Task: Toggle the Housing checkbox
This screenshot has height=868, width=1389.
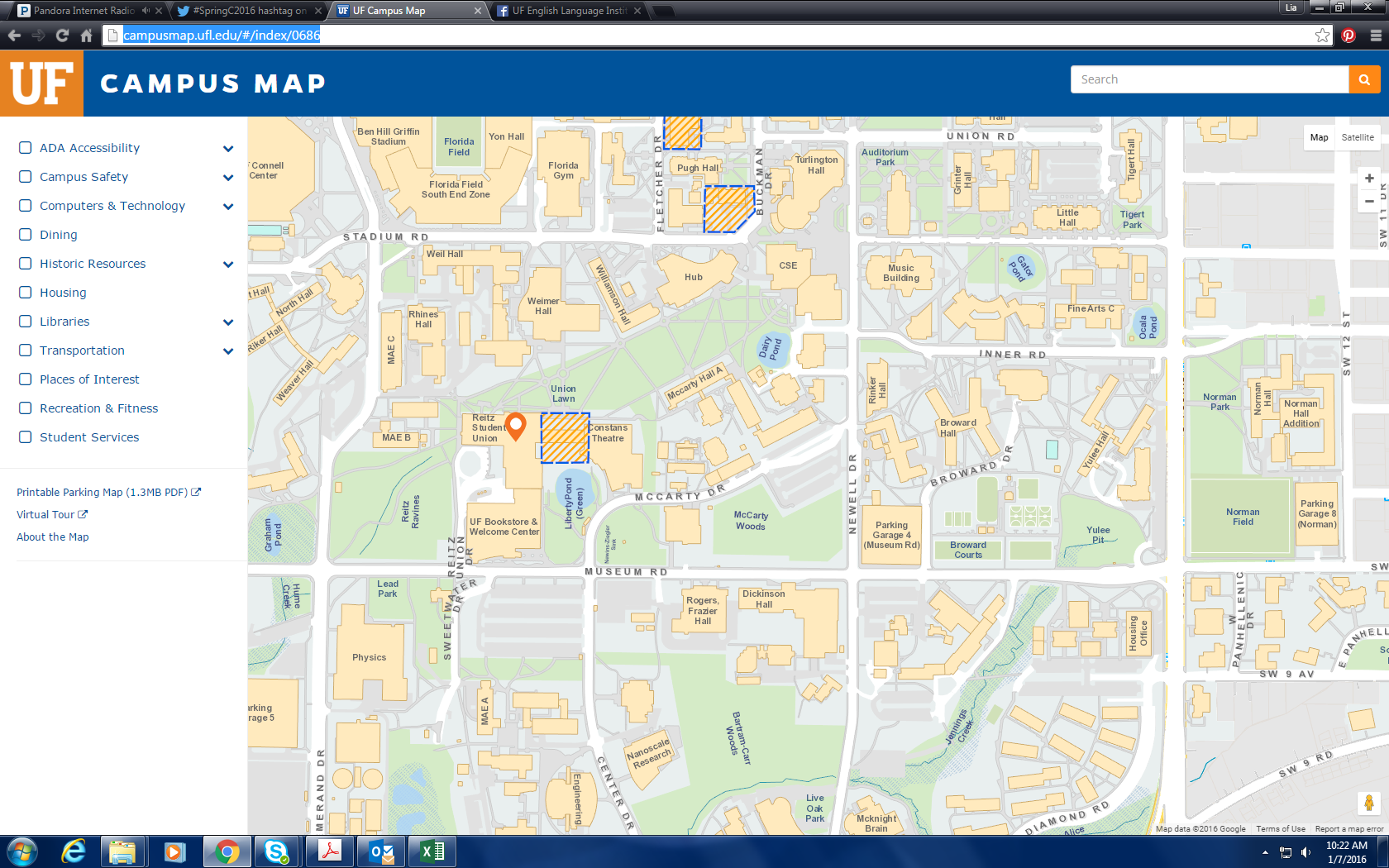Action: tap(26, 293)
